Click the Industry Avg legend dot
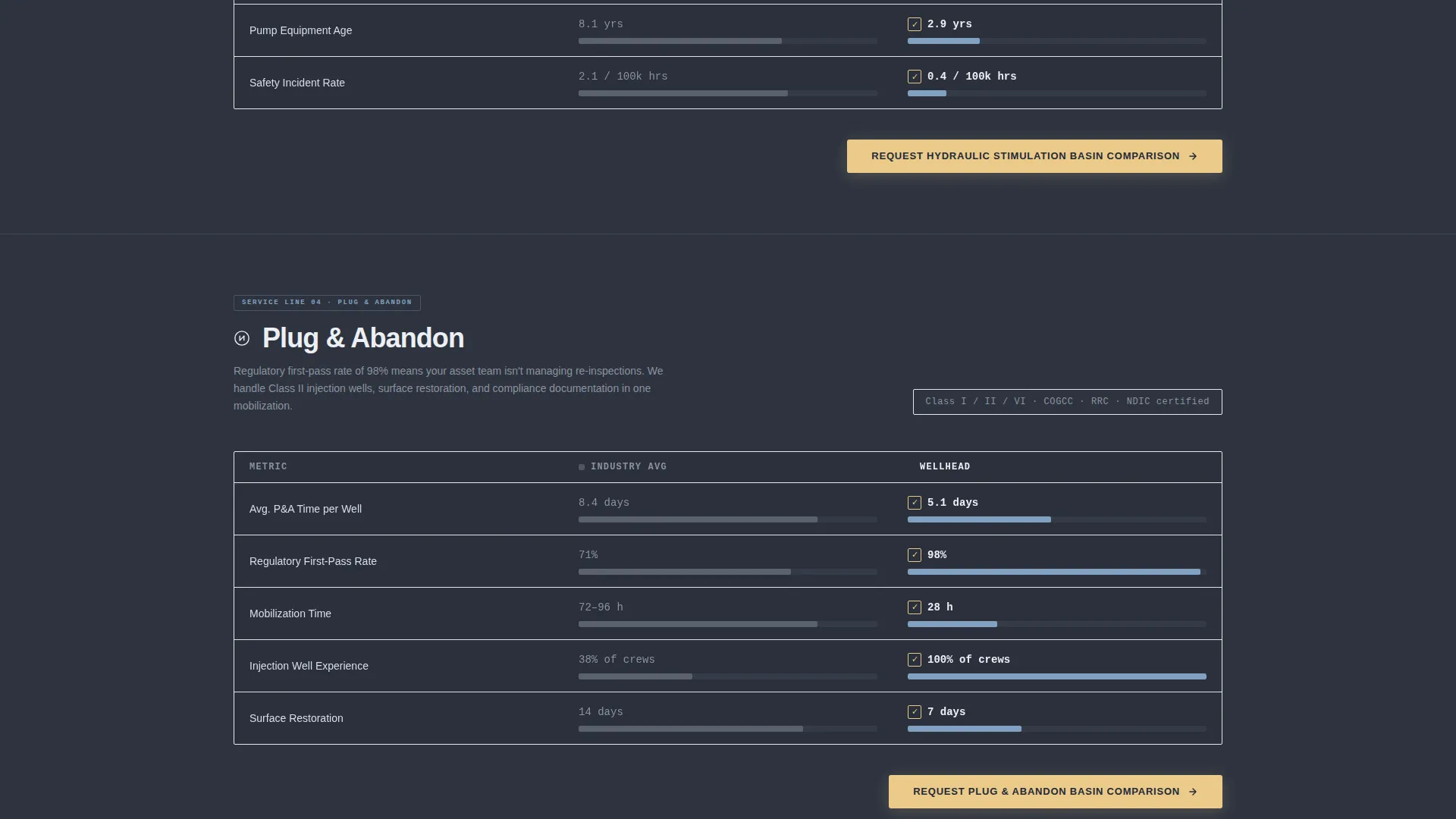This screenshot has height=819, width=1456. coord(582,467)
